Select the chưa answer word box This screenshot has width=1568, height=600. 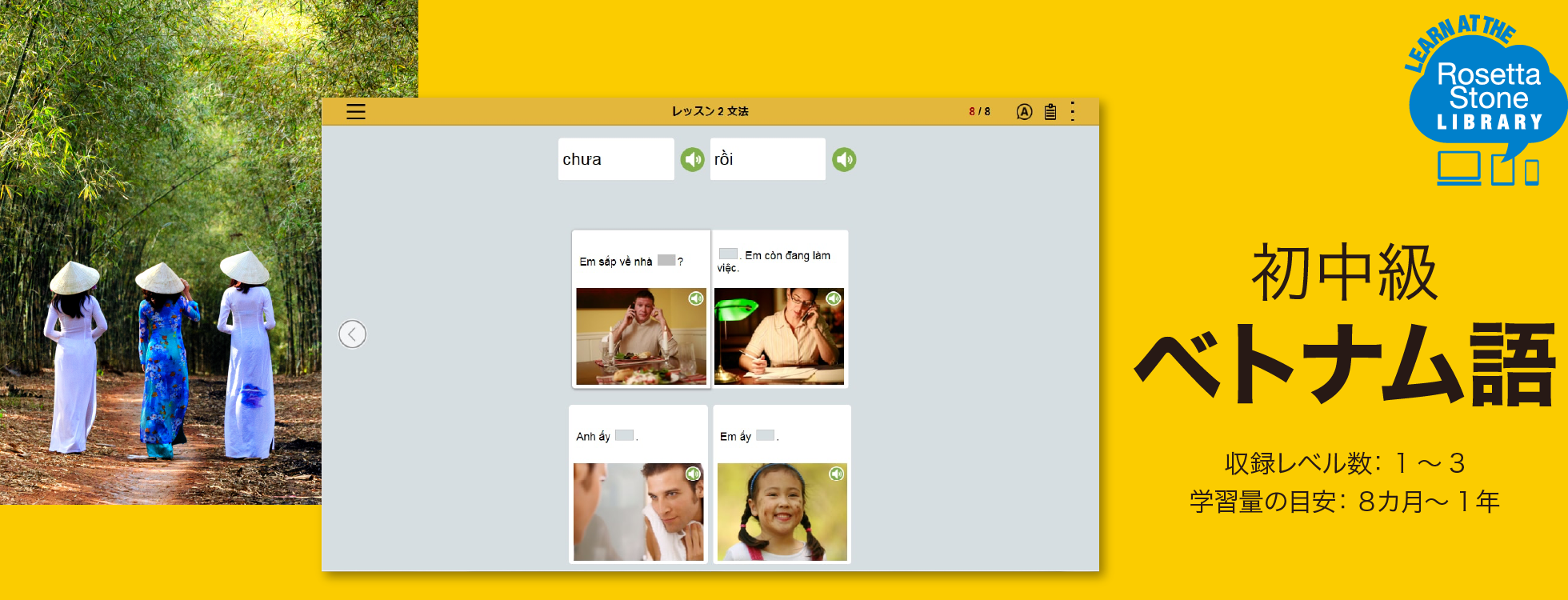[615, 159]
